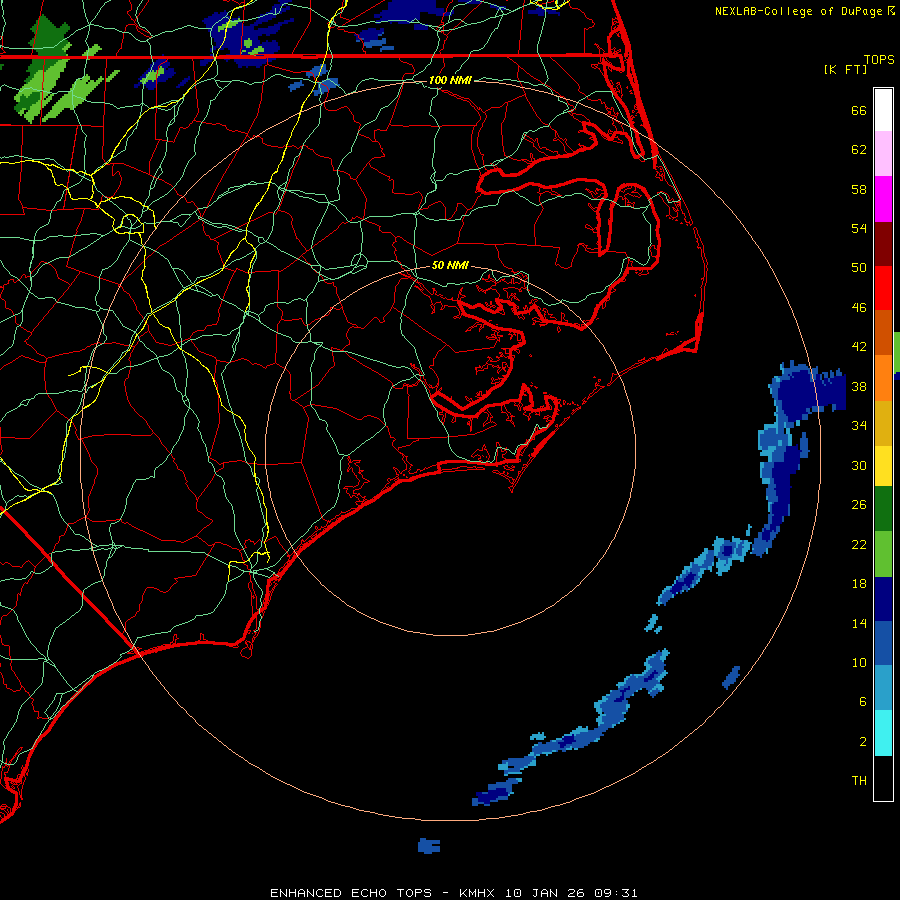Select the light pink legend color block
Image resolution: width=900 pixels, height=900 pixels.
883,154
